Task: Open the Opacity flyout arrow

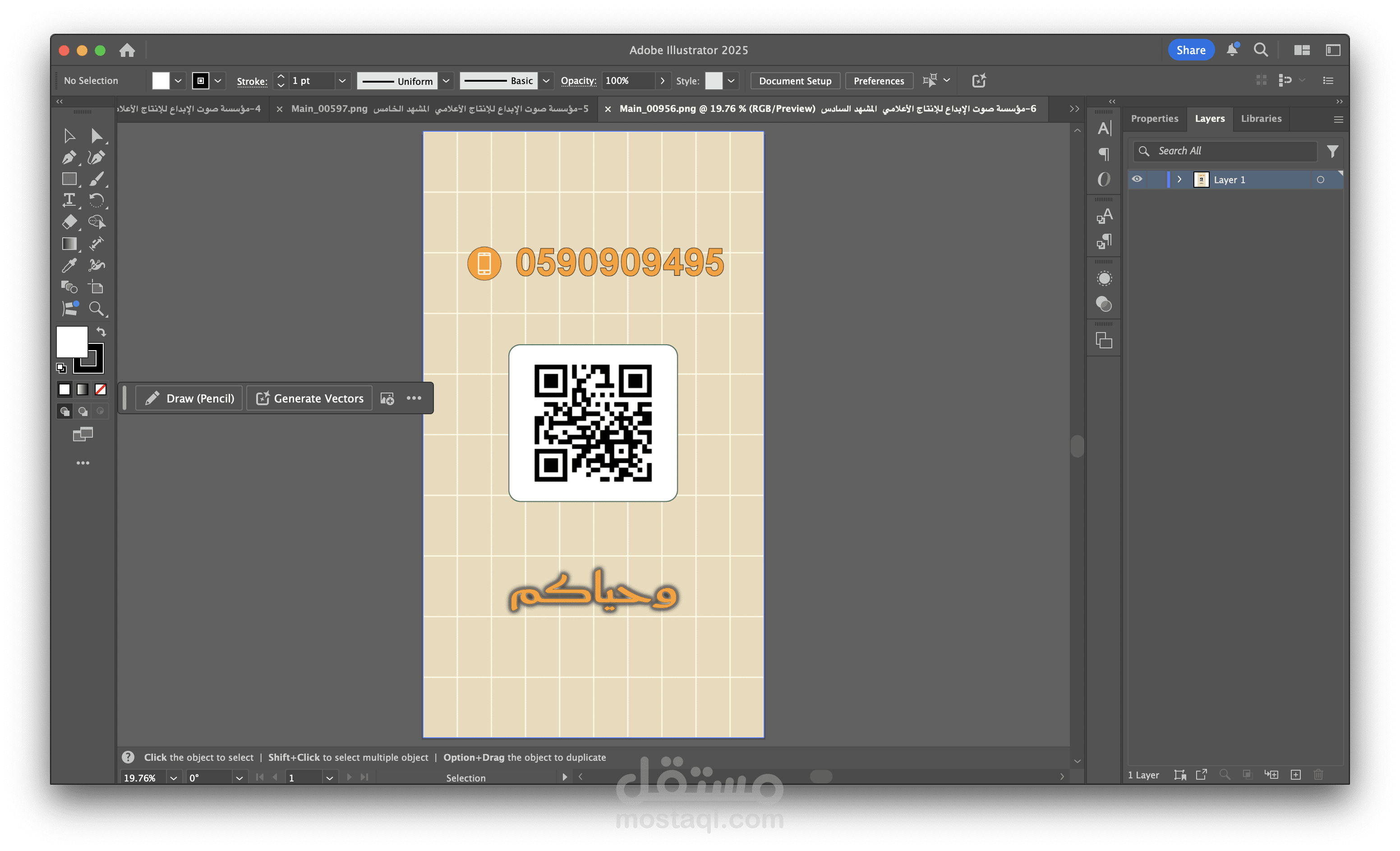Action: [662, 81]
